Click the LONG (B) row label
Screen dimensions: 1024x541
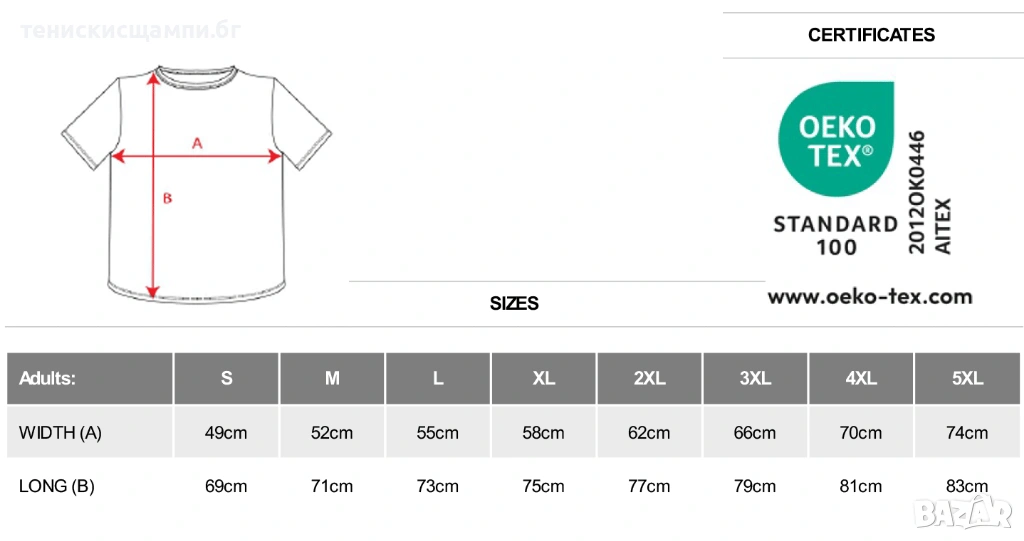coord(56,486)
